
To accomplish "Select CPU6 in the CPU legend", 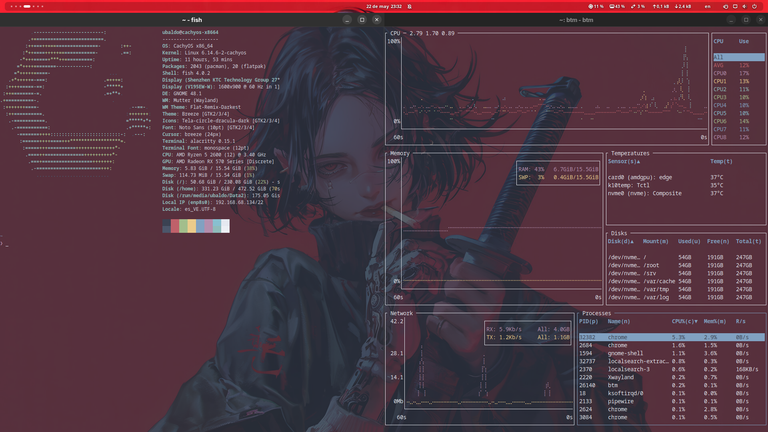I will coord(739,121).
